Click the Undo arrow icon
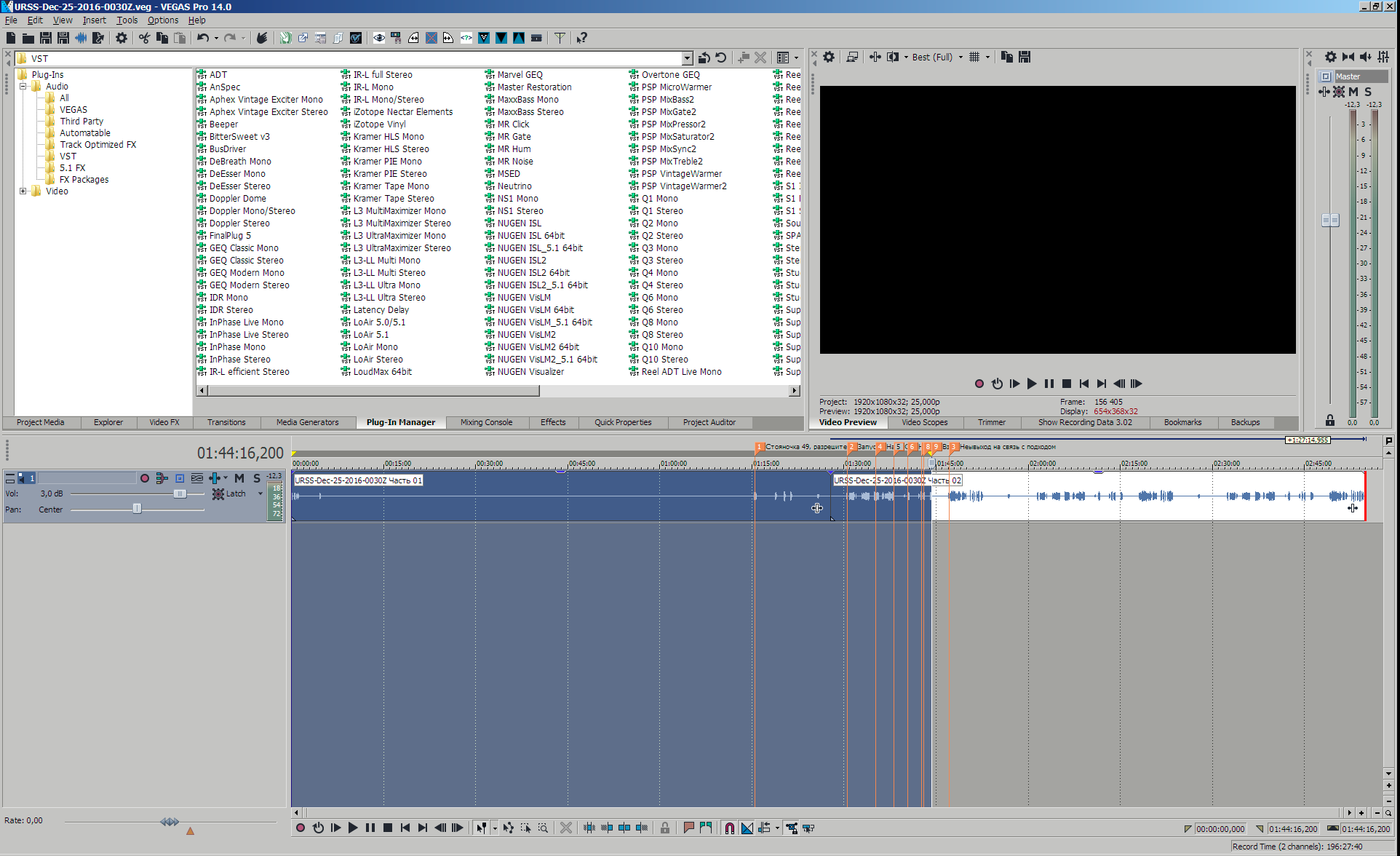 pos(203,38)
